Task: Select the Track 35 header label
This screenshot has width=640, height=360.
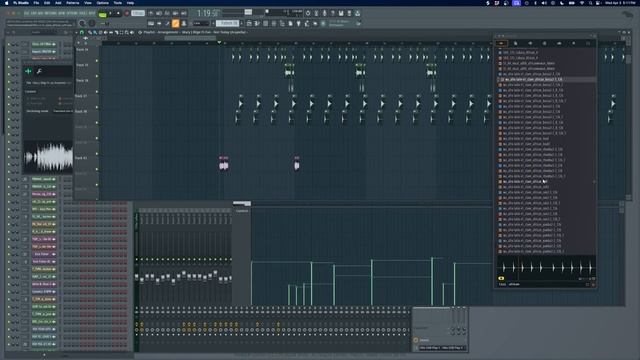Action: pos(82,65)
